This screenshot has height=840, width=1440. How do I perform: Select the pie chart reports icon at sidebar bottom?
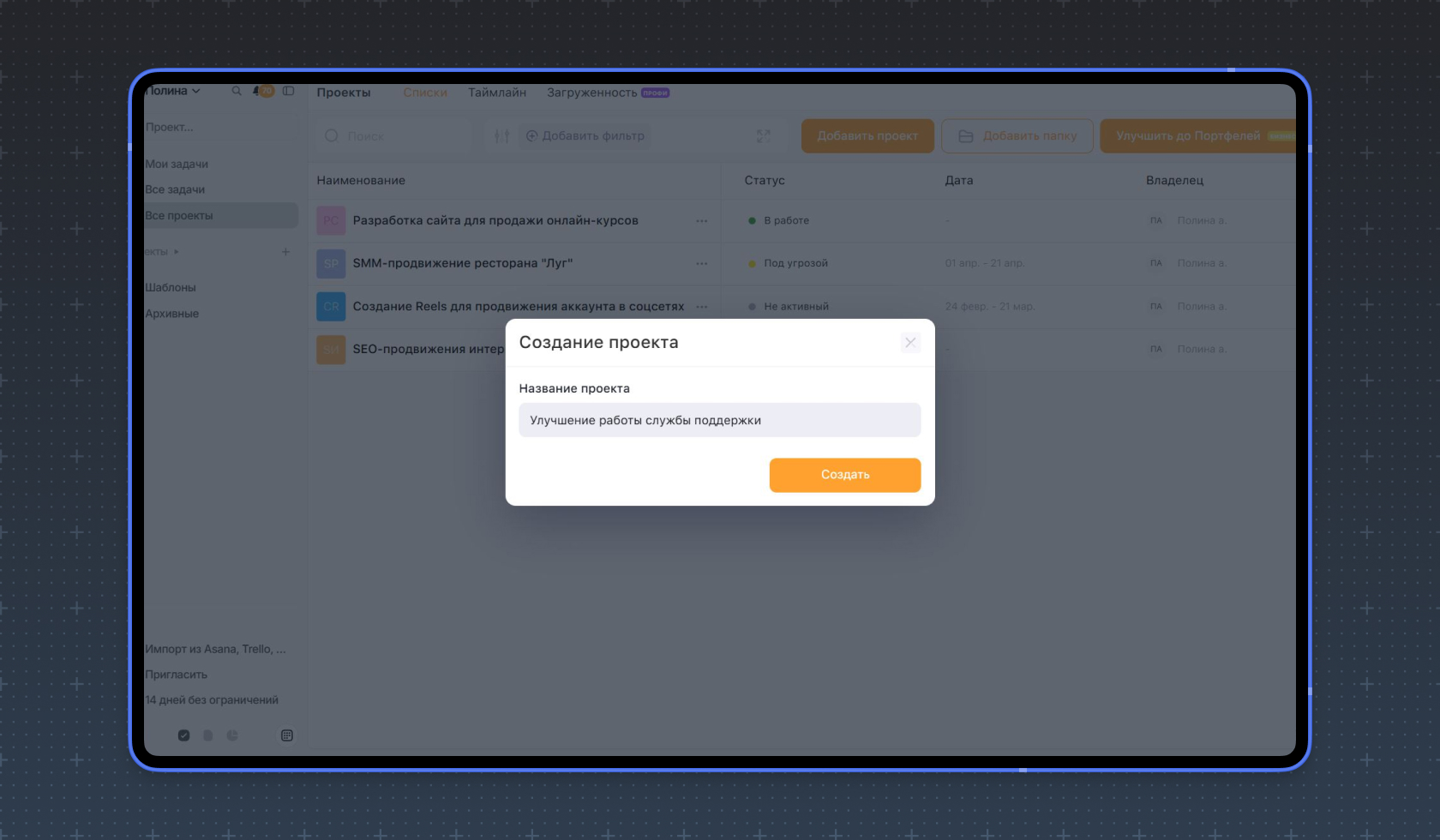[232, 735]
